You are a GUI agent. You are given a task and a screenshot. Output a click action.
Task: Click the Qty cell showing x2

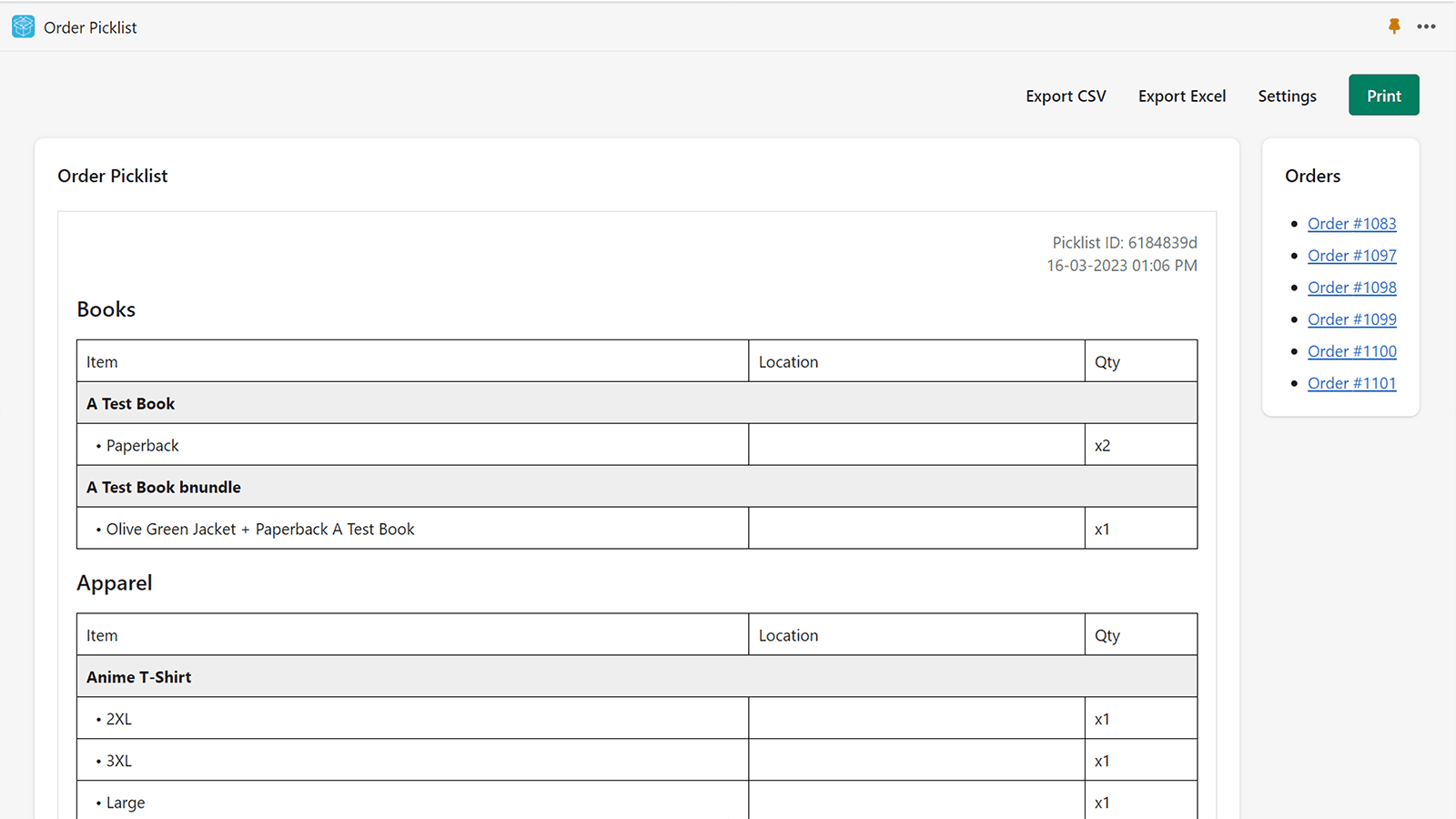coord(1102,445)
